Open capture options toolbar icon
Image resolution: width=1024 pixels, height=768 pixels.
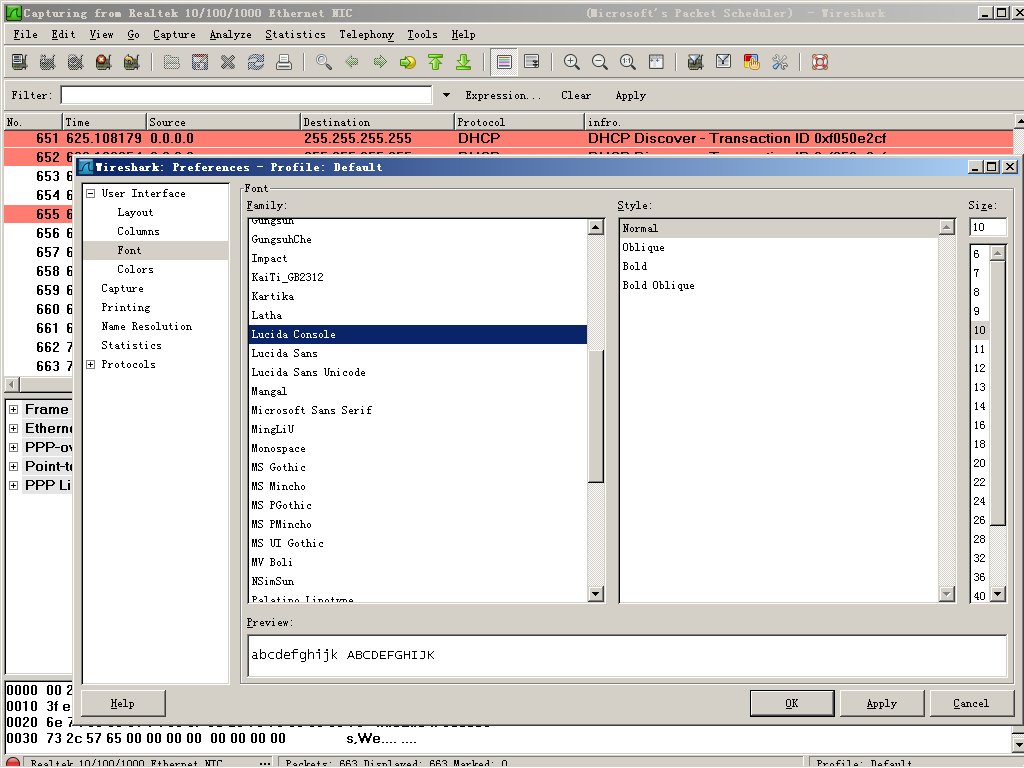[x=48, y=62]
